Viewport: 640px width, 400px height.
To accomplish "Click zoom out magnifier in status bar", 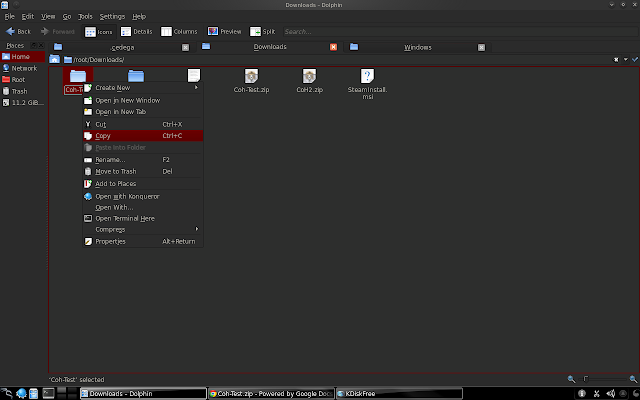I will (571, 379).
